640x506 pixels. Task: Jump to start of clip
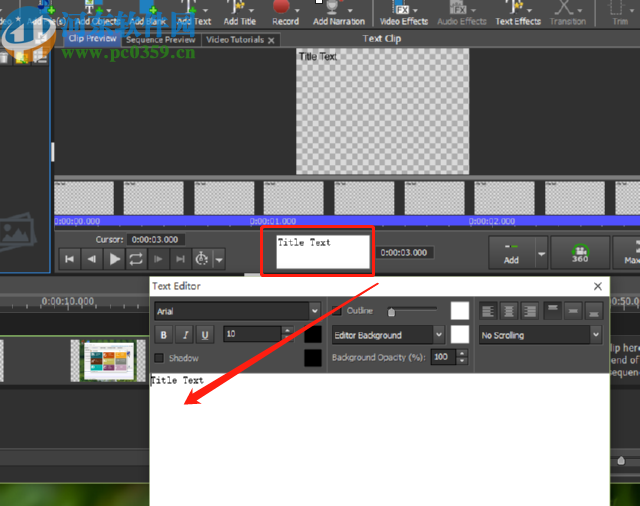point(69,259)
